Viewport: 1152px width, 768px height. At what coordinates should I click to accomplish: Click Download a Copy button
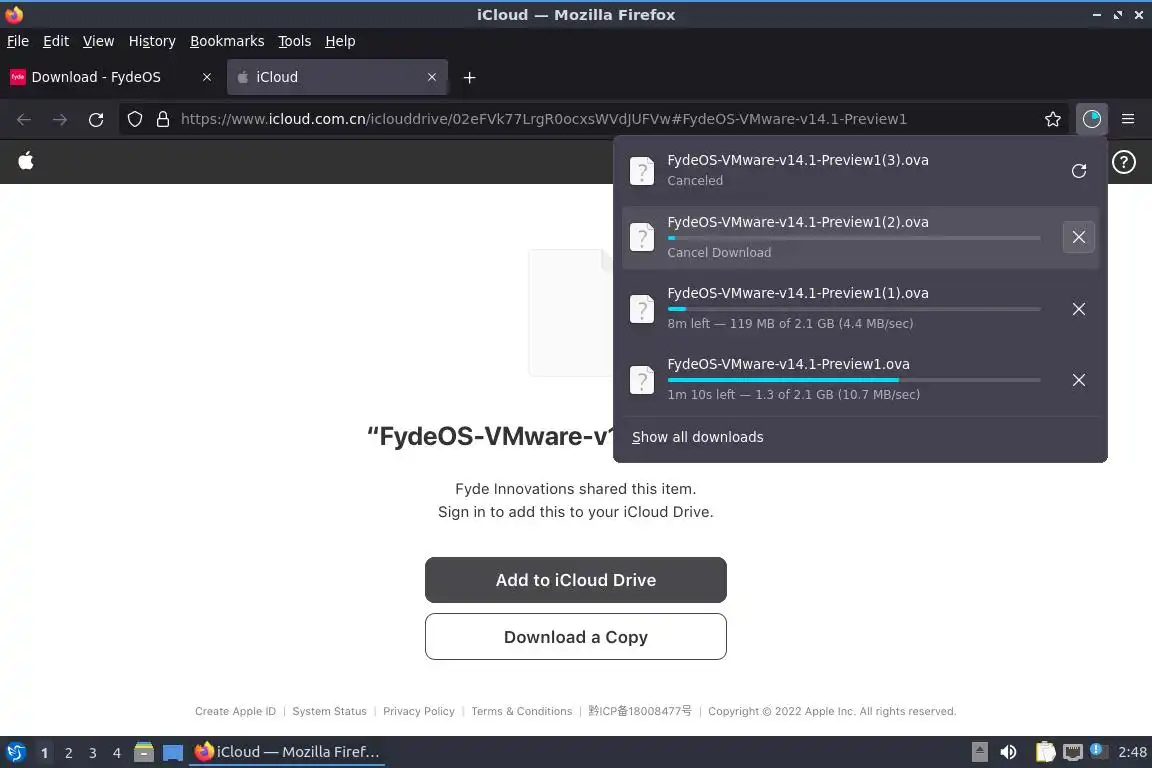(575, 636)
